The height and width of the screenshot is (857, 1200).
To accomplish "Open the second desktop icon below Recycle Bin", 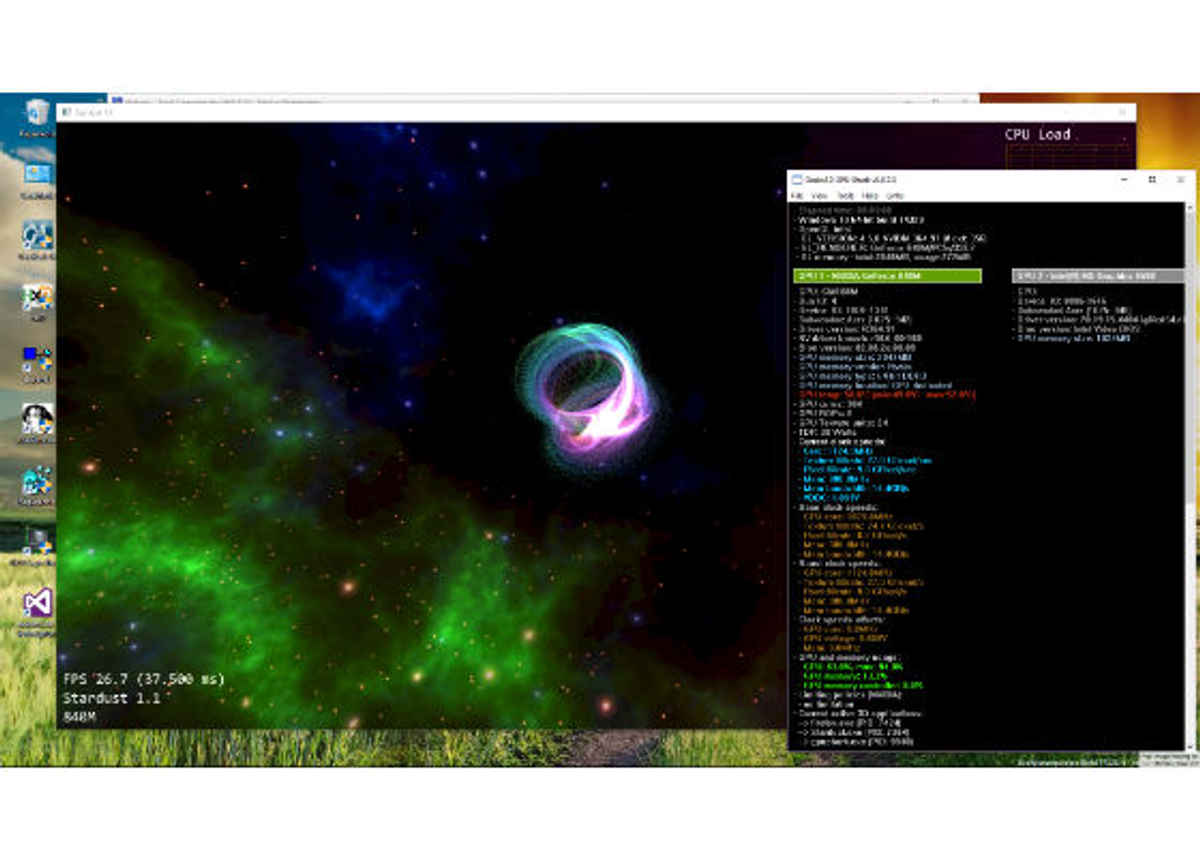I will click(x=38, y=236).
